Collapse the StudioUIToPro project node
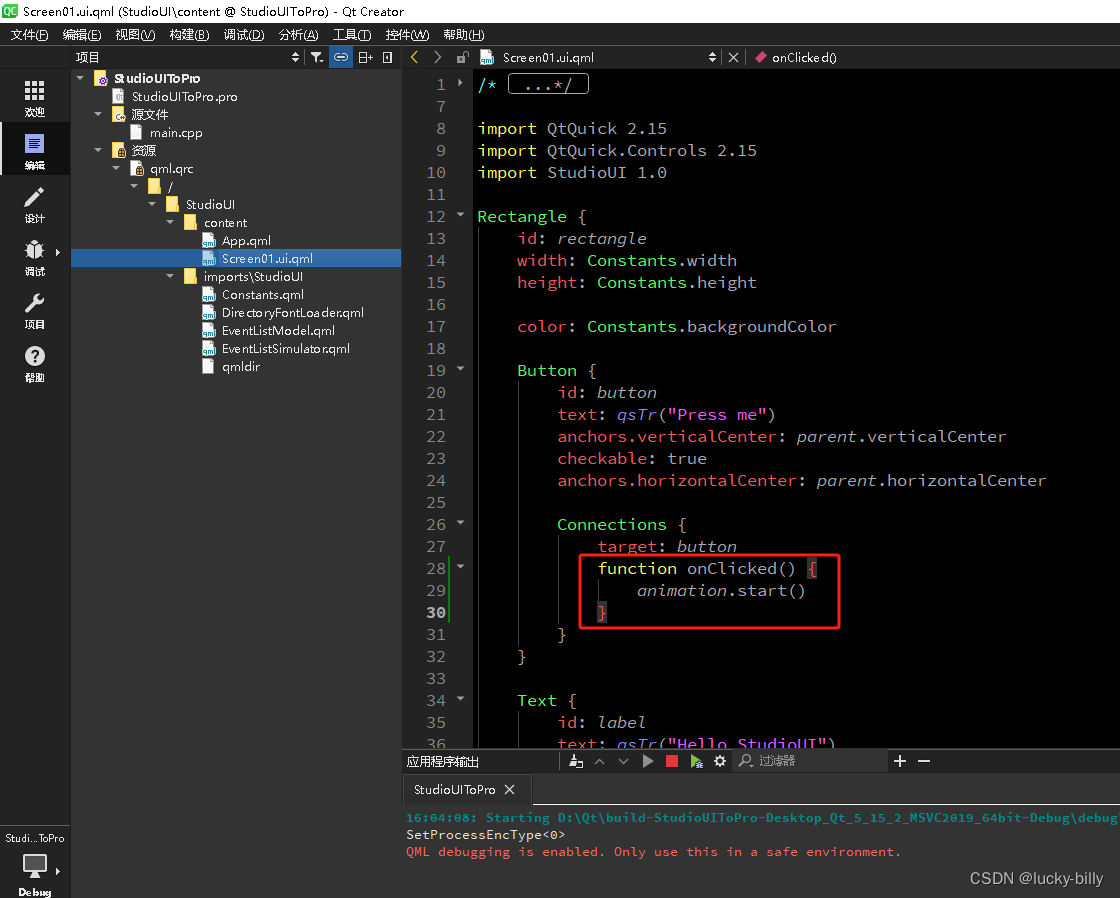1120x898 pixels. pos(80,78)
